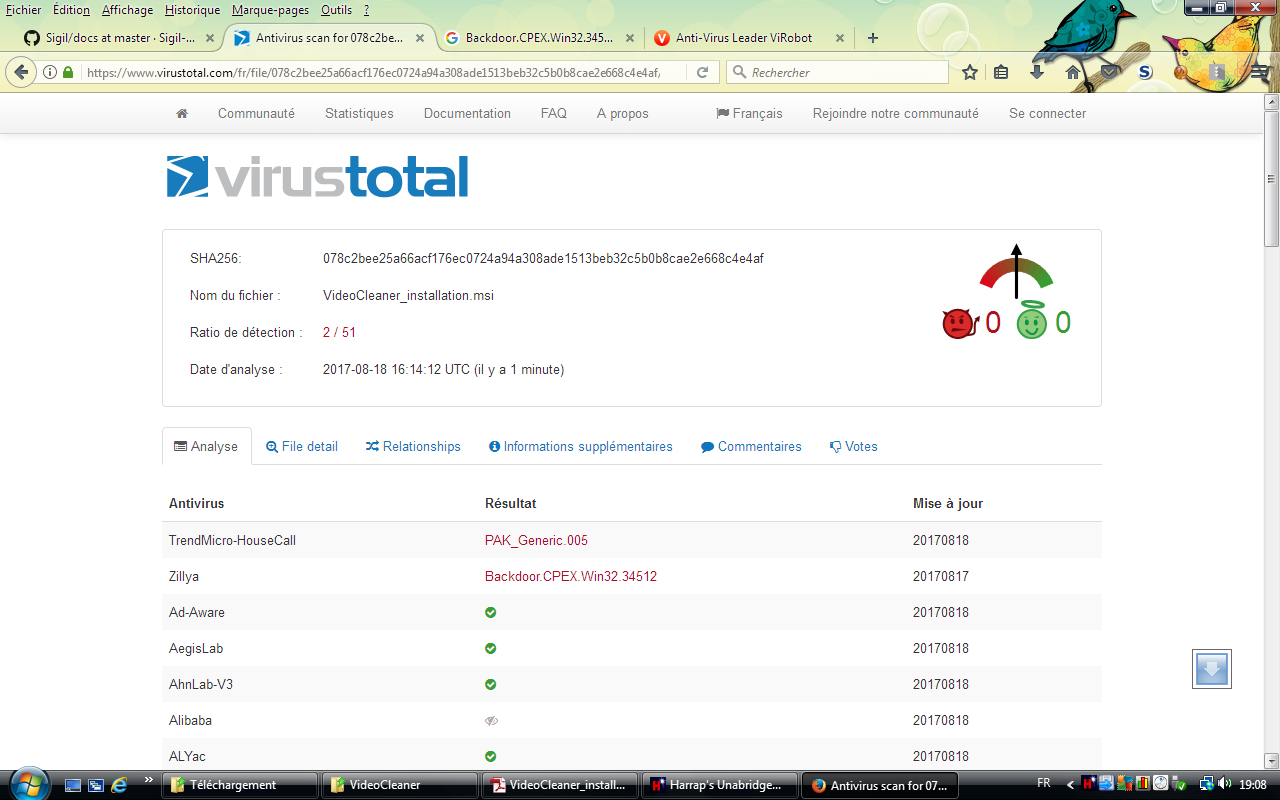This screenshot has width=1280, height=800.
Task: Click the Statistiques nav link
Action: (x=359, y=114)
